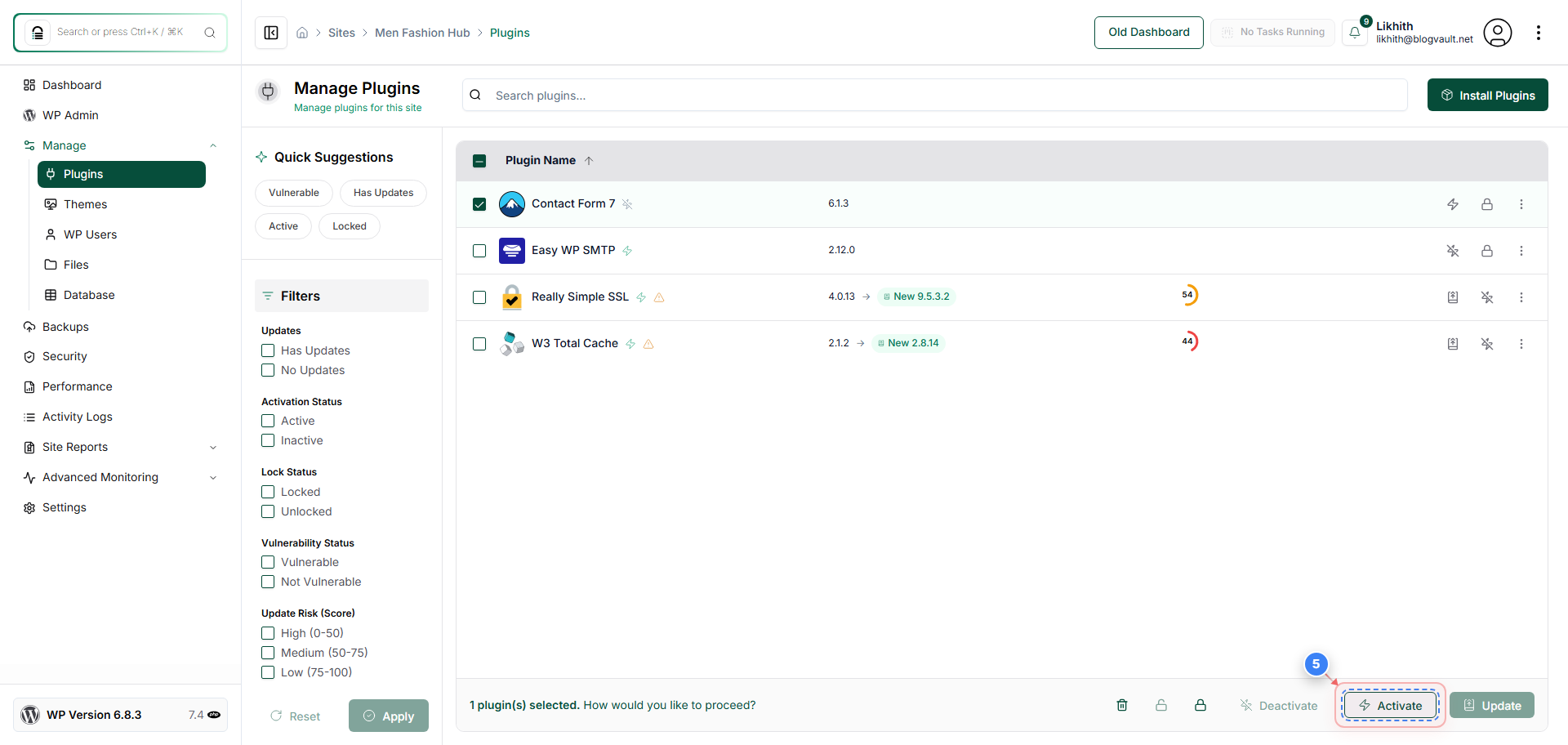The width and height of the screenshot is (1568, 745).
Task: Deactivate Easy WP SMTP via its row icon
Action: [1453, 251]
